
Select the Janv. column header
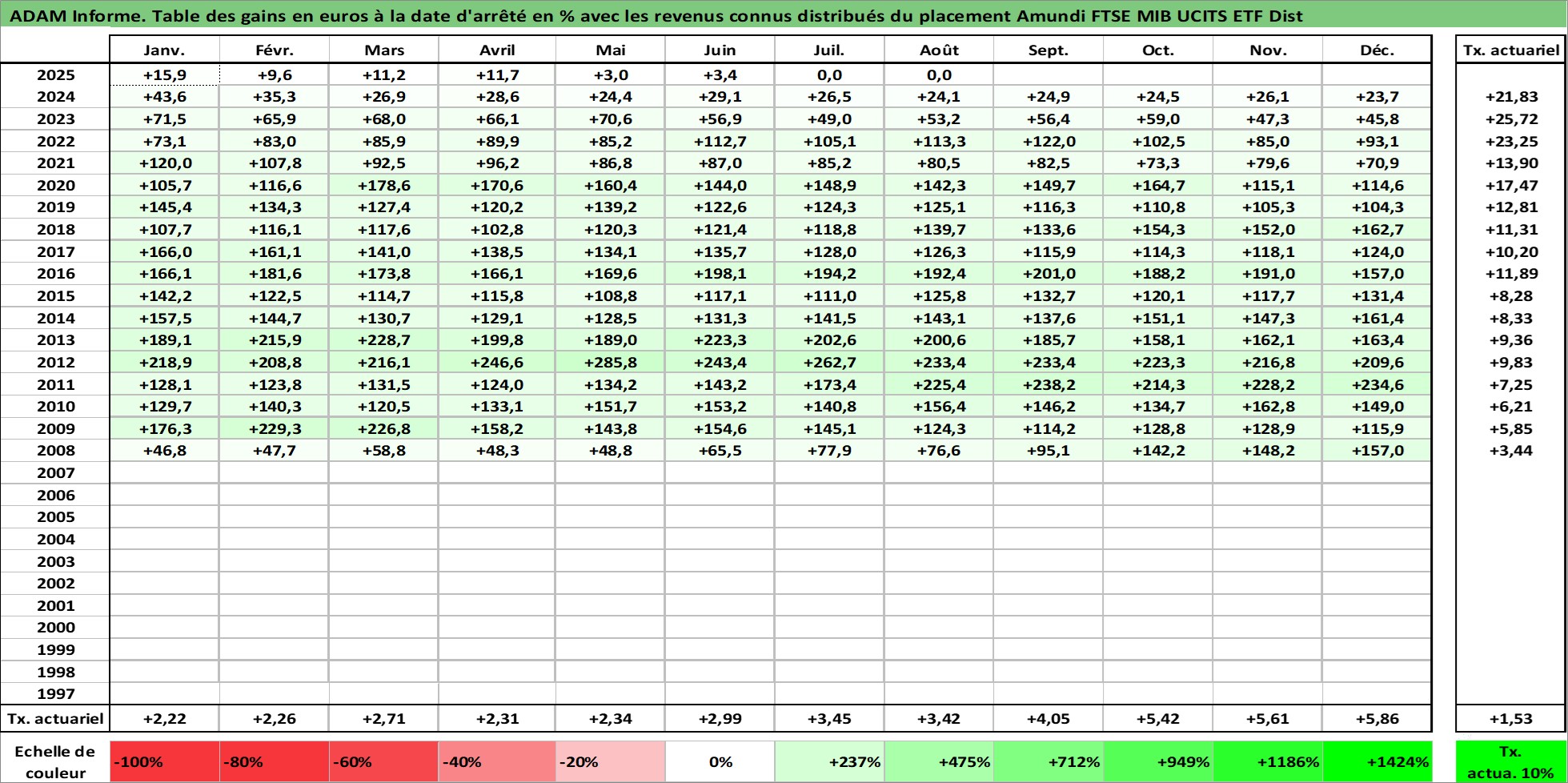(164, 50)
